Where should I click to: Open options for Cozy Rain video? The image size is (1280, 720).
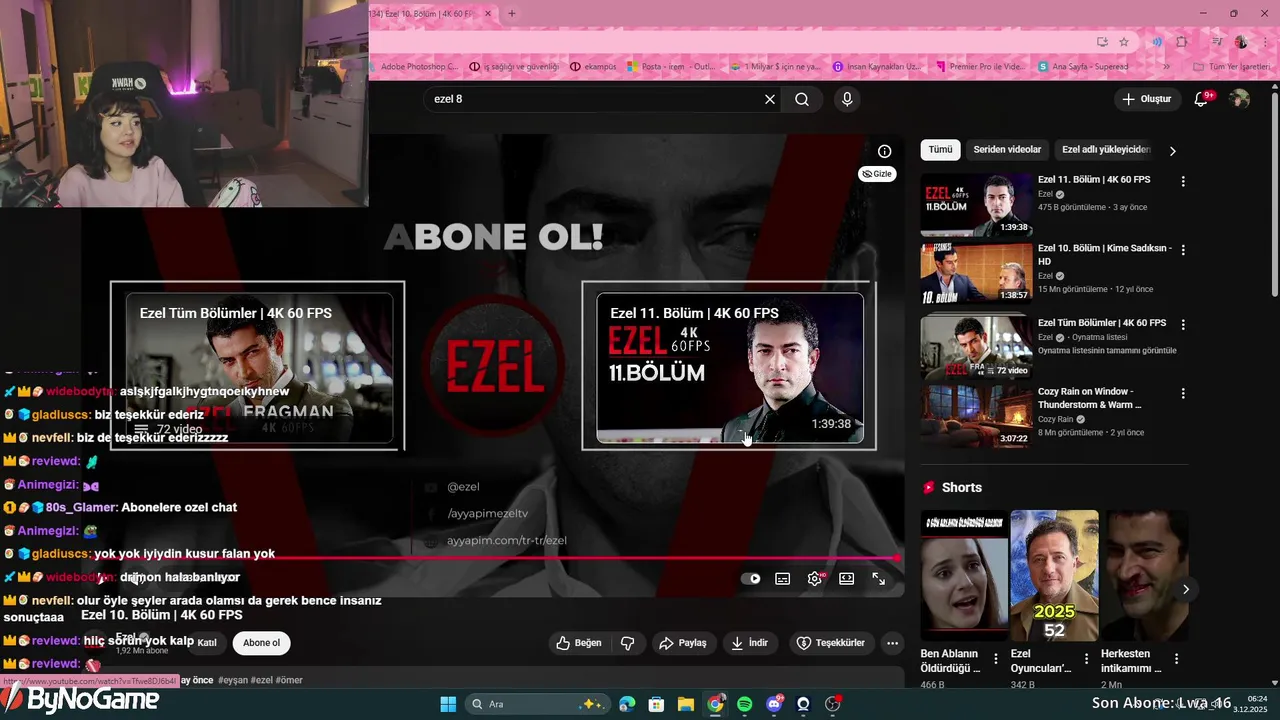tap(1183, 393)
